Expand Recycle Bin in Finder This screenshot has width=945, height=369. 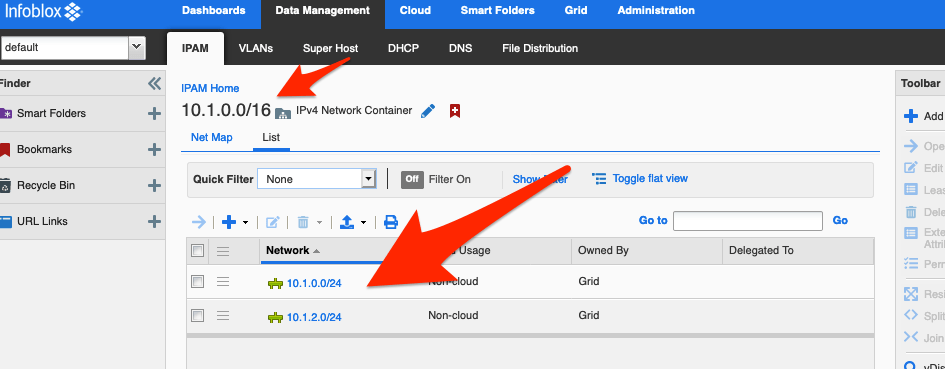(154, 185)
